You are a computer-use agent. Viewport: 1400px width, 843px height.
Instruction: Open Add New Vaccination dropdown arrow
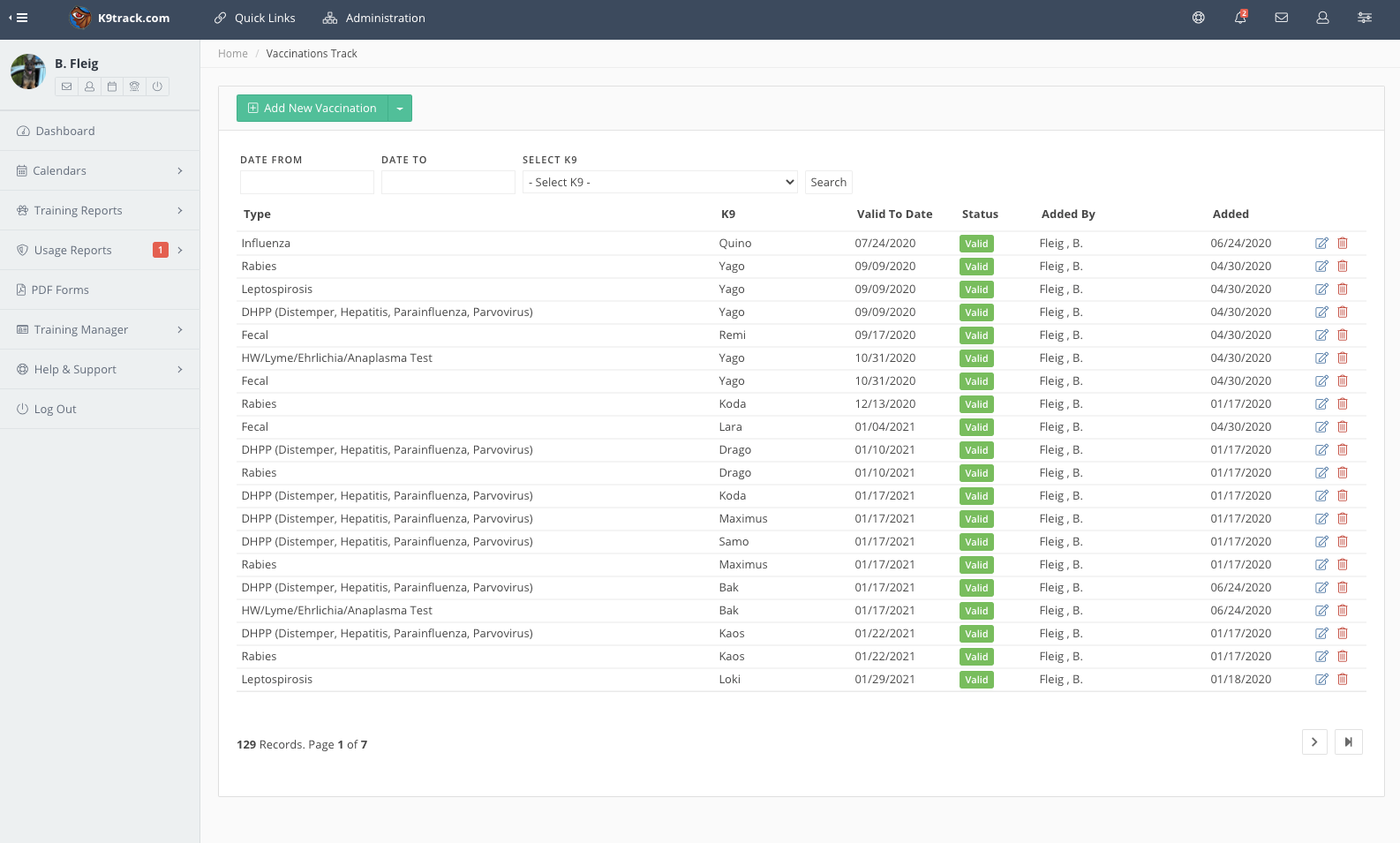coord(400,109)
